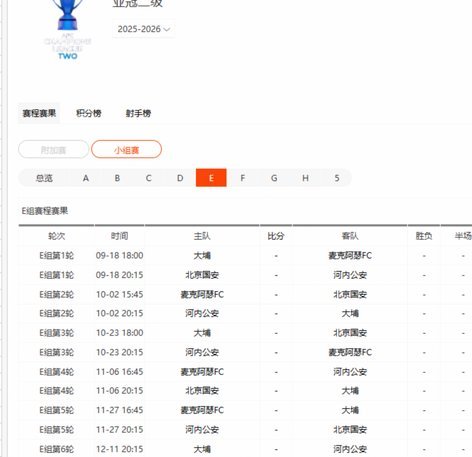472x457 pixels.
Task: Choose the 小组赛 stage button
Action: (x=126, y=150)
